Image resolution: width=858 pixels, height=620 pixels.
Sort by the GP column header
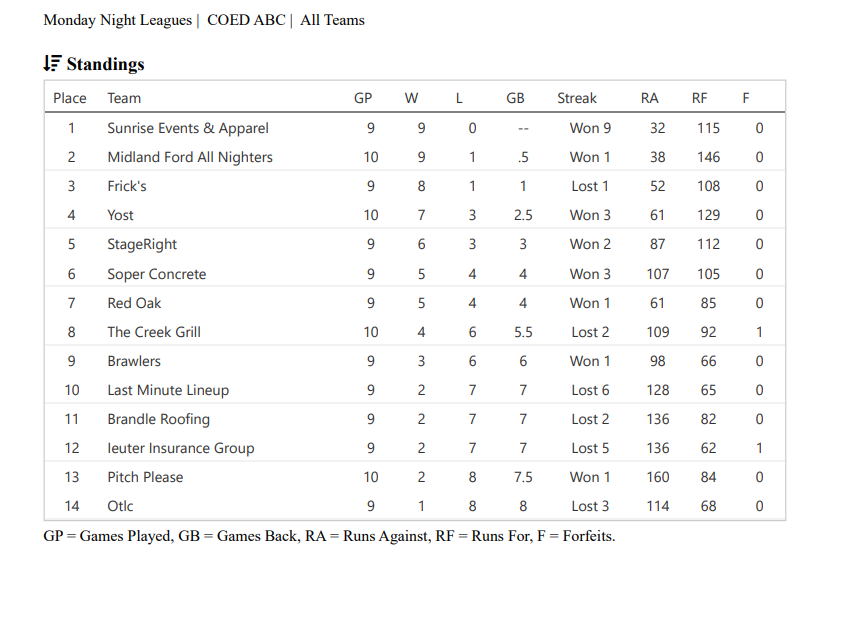click(363, 98)
